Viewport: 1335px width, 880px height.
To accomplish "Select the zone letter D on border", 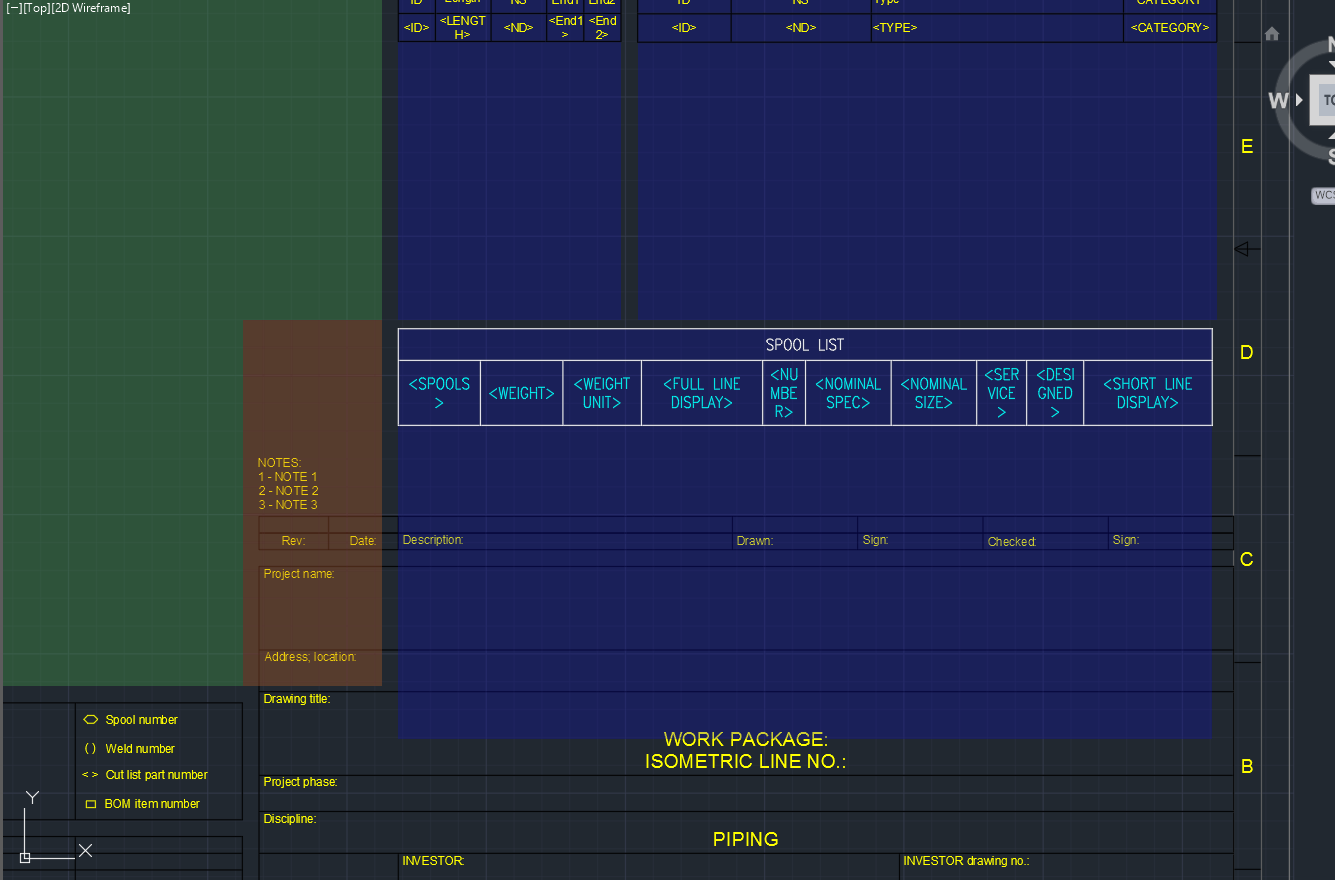I will tap(1247, 353).
